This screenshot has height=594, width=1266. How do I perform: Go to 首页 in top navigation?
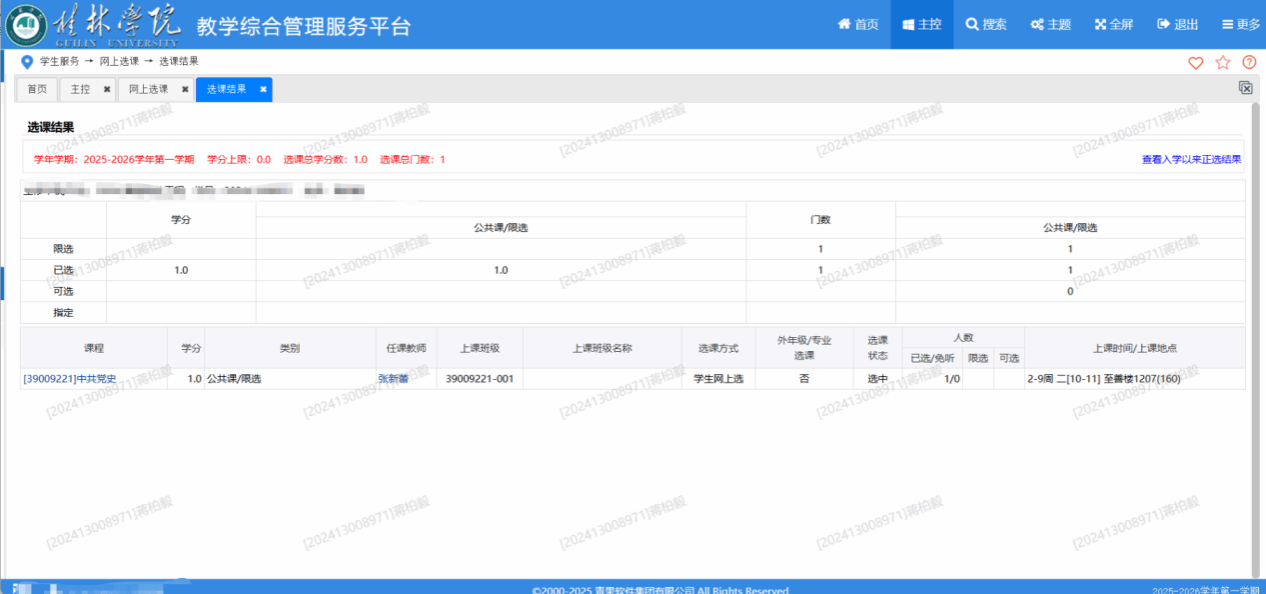857,25
